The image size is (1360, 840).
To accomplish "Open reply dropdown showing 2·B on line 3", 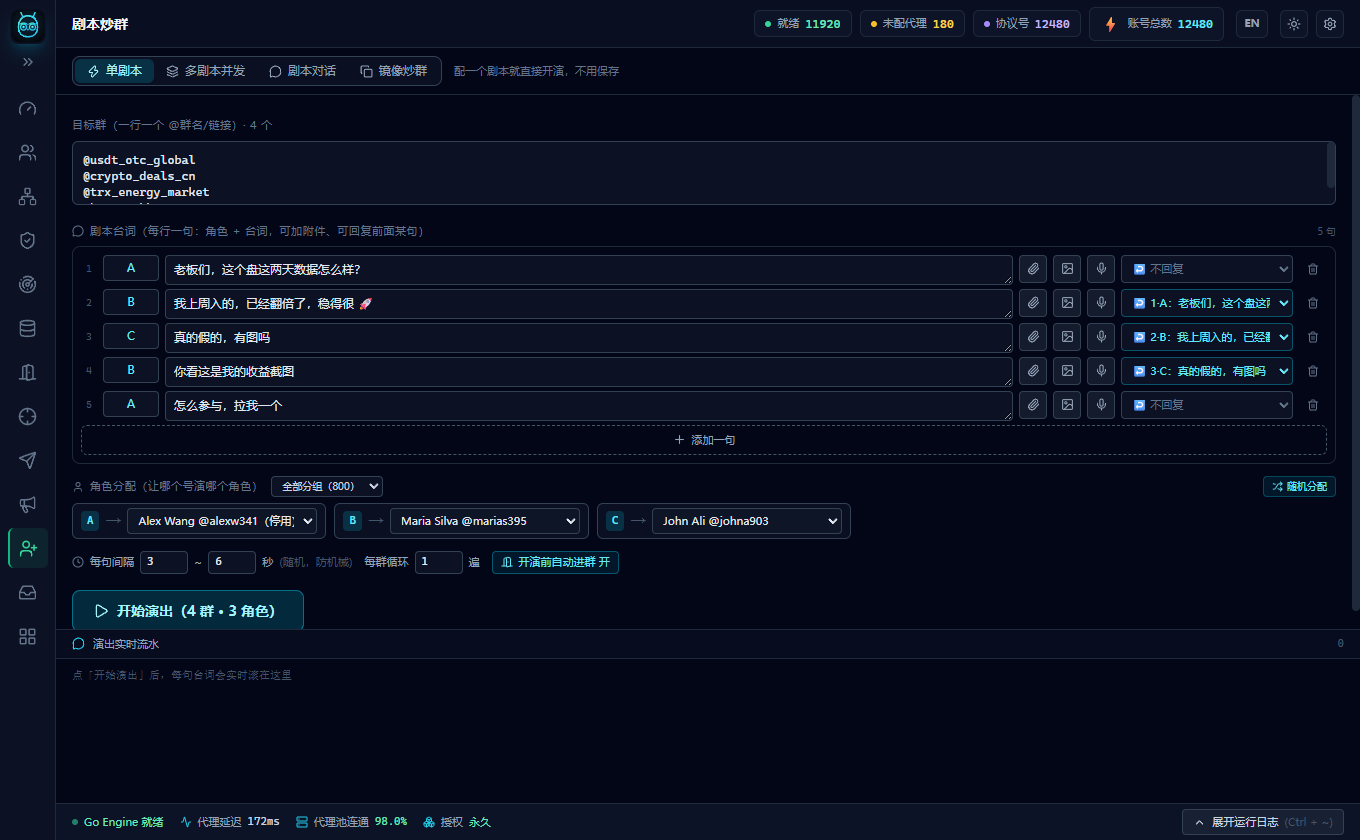I will 1207,337.
